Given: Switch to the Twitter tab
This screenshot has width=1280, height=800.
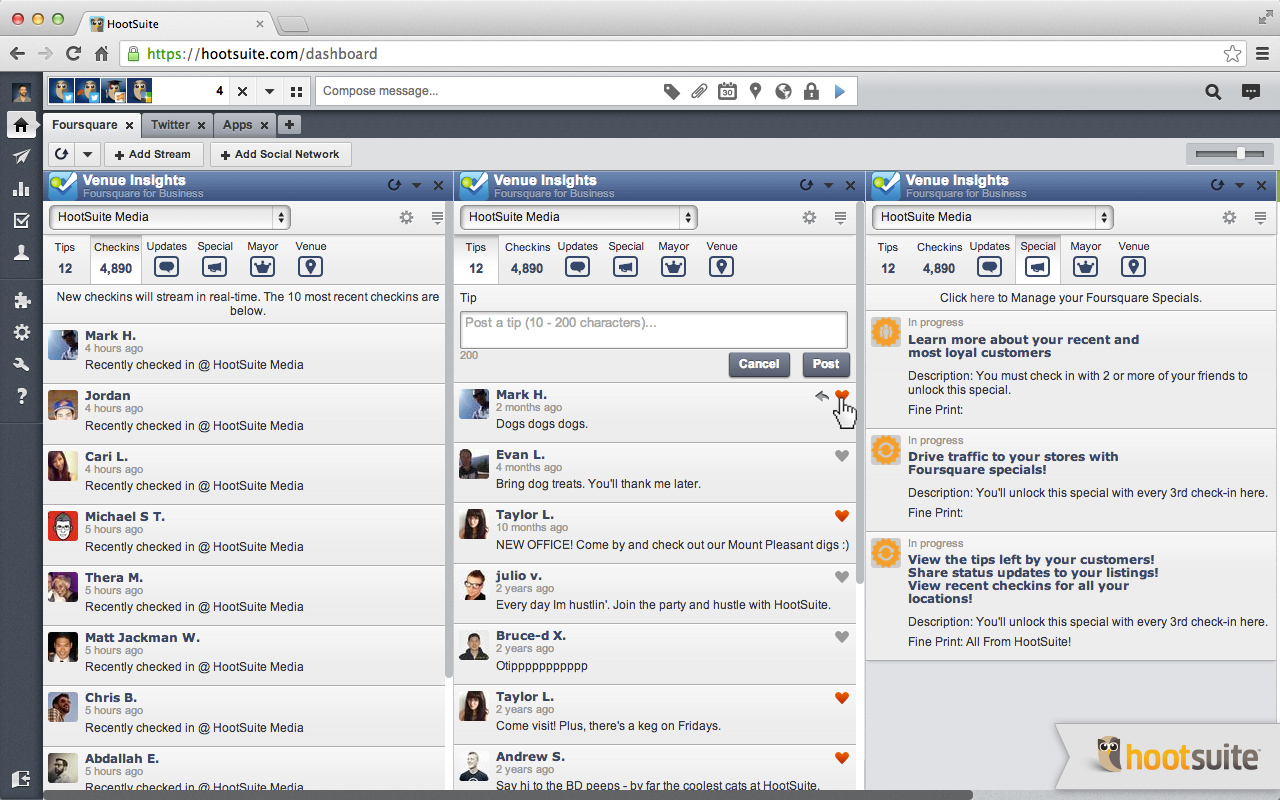Looking at the screenshot, I should click(170, 125).
